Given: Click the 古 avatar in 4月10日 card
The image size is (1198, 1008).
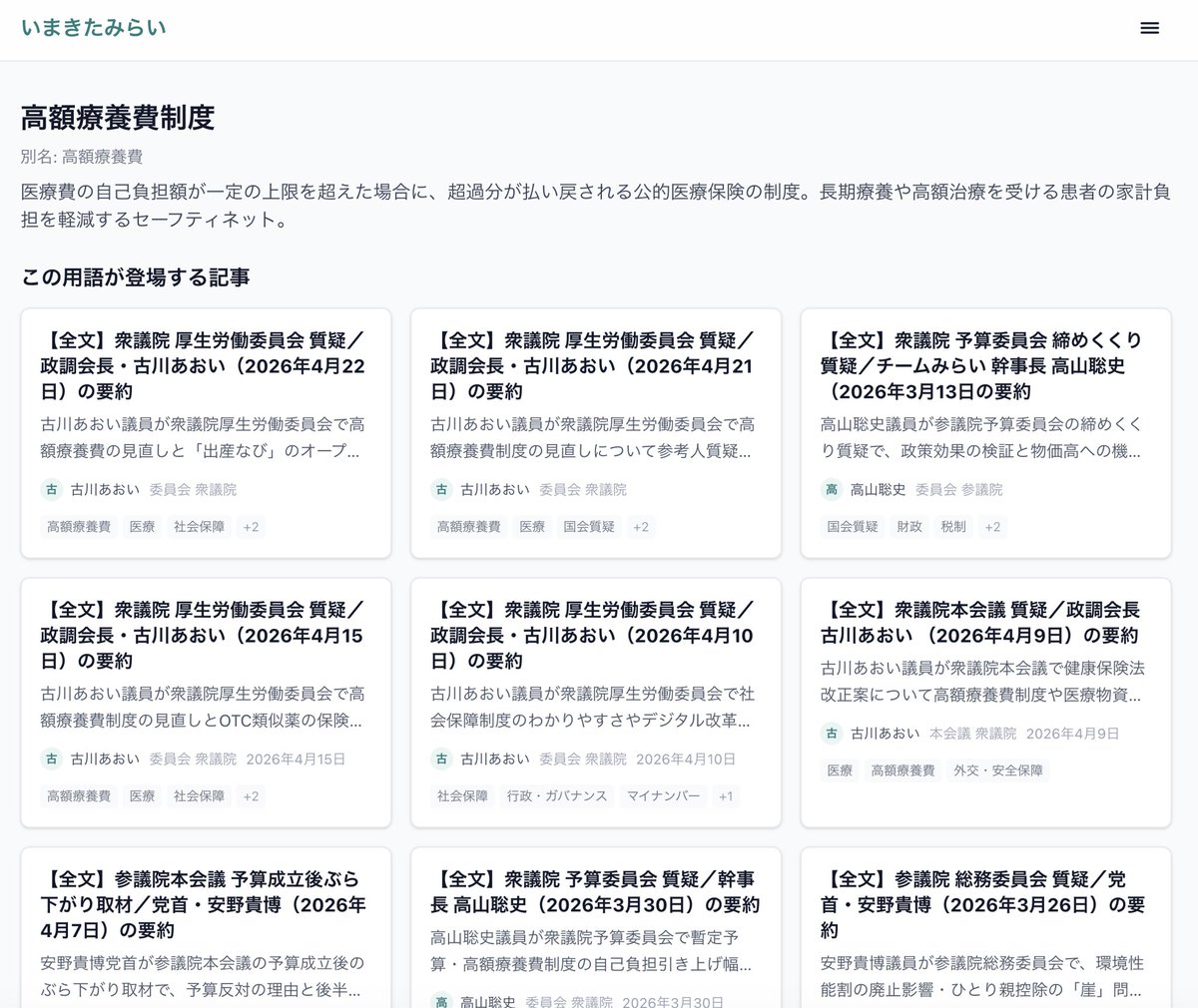Looking at the screenshot, I should coord(442,758).
